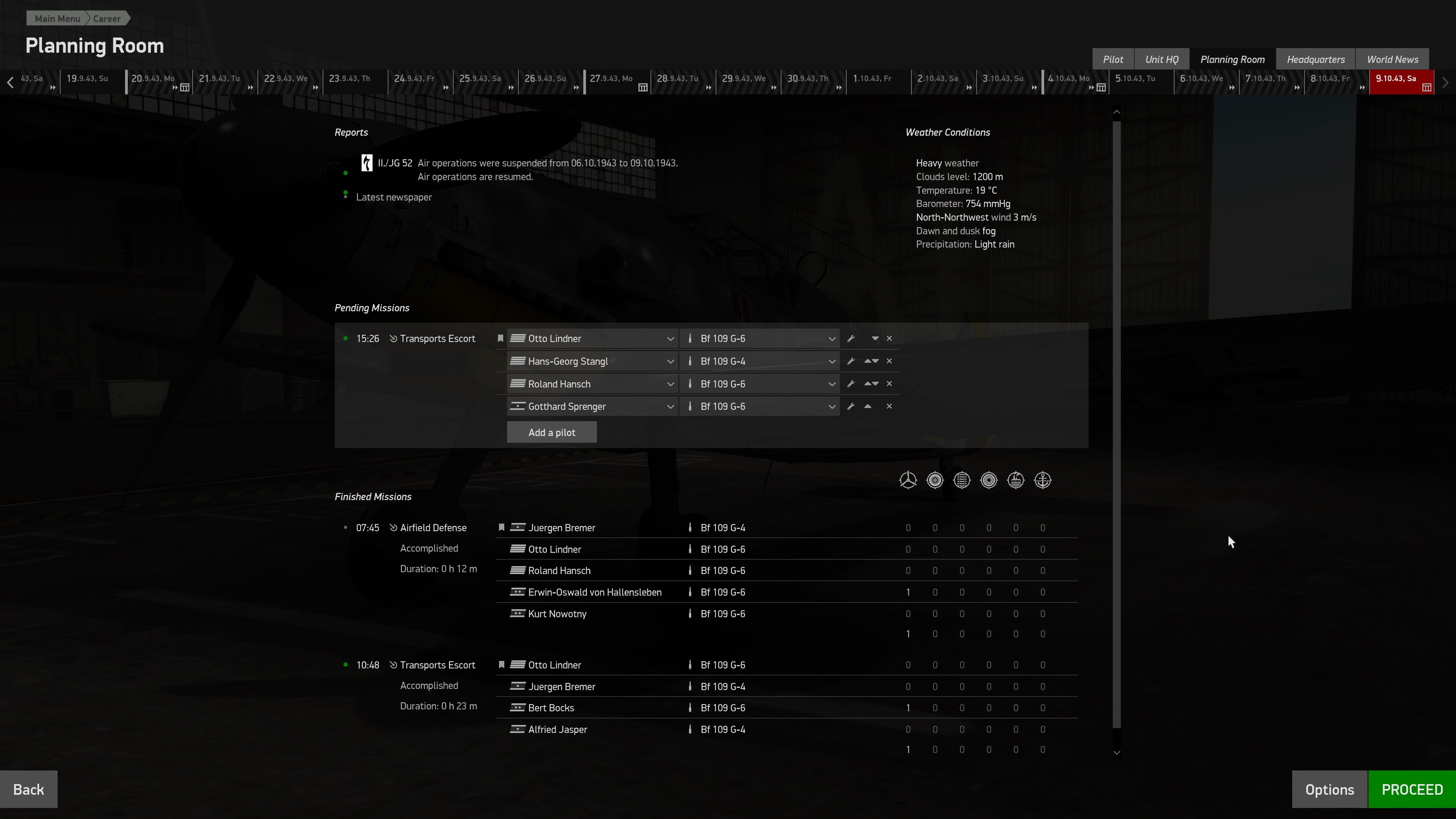This screenshot has height=819, width=1456.
Task: Open Bf 109 G-4 aircraft dropdown
Action: click(x=832, y=361)
